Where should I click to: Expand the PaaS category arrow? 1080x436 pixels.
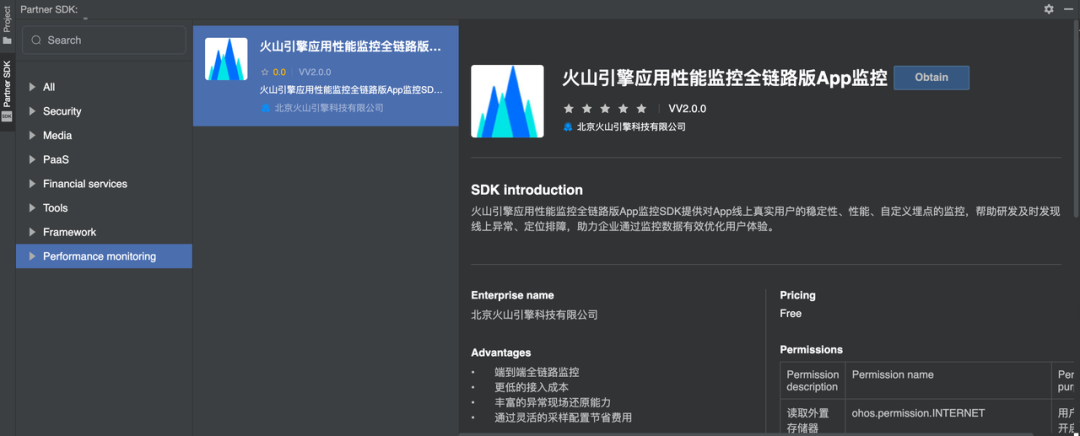coord(32,159)
